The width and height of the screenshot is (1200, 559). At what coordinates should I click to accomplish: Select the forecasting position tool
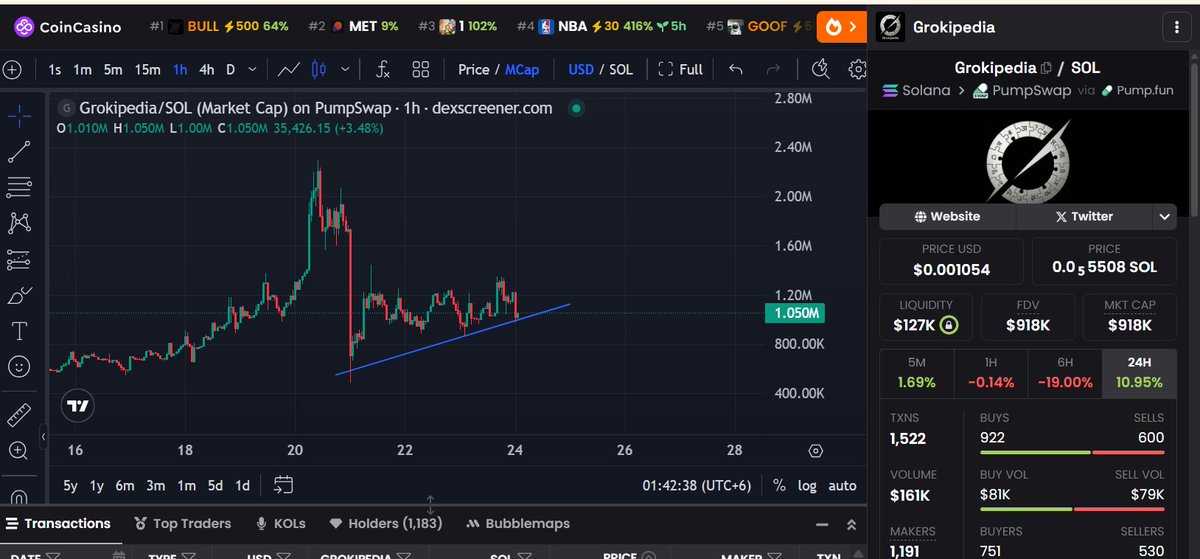[19, 259]
